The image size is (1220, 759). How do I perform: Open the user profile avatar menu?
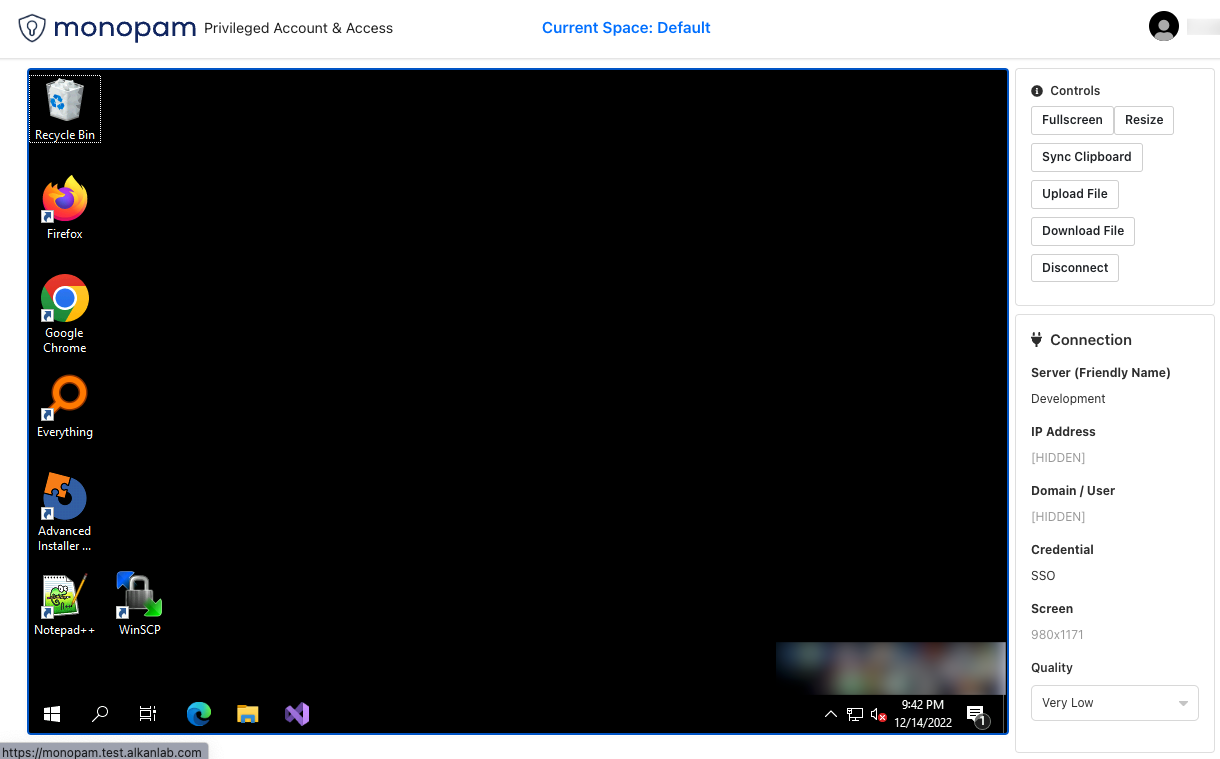point(1164,27)
